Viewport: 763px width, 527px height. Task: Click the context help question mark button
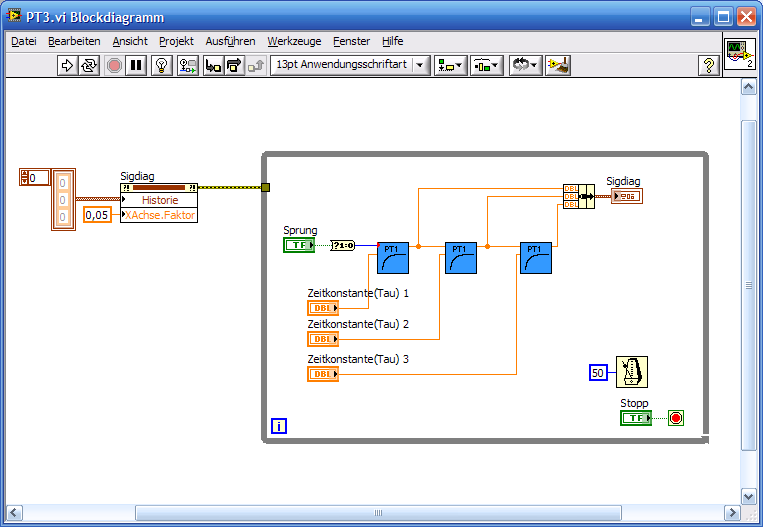(x=708, y=65)
